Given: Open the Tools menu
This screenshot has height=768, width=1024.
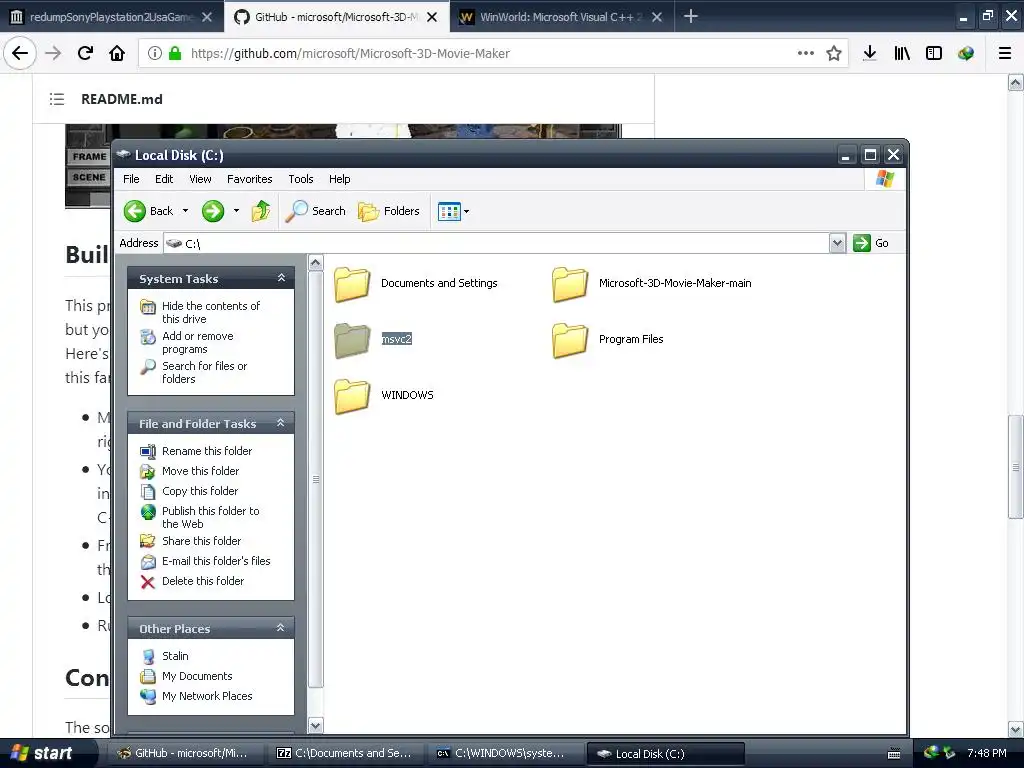Looking at the screenshot, I should tap(301, 179).
